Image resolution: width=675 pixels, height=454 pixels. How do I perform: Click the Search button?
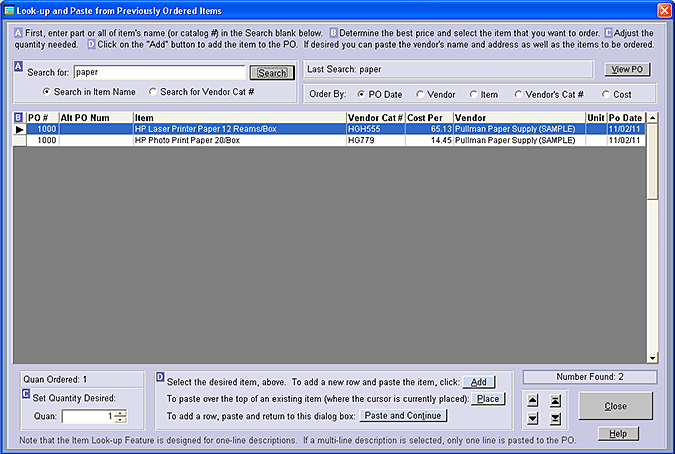(272, 73)
